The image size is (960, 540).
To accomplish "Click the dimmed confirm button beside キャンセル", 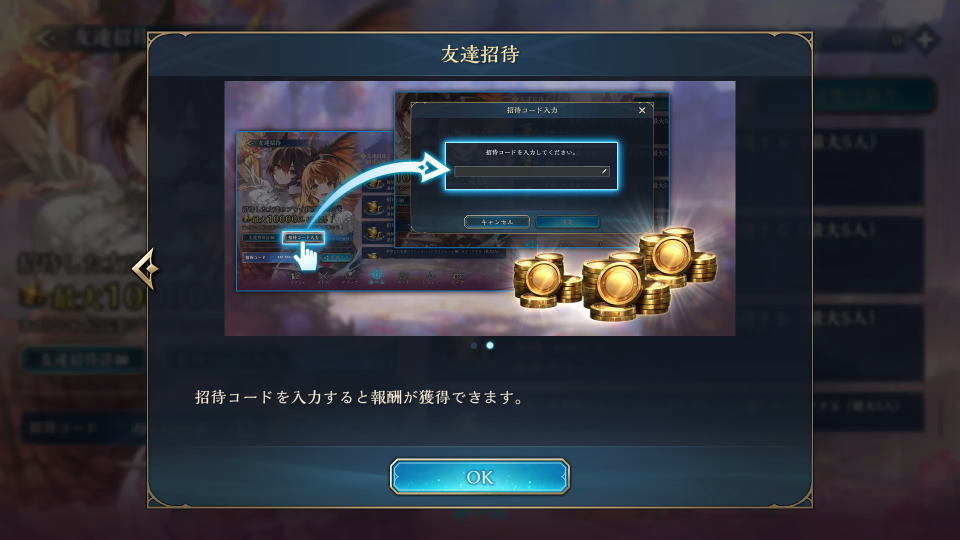I will pyautogui.click(x=567, y=222).
